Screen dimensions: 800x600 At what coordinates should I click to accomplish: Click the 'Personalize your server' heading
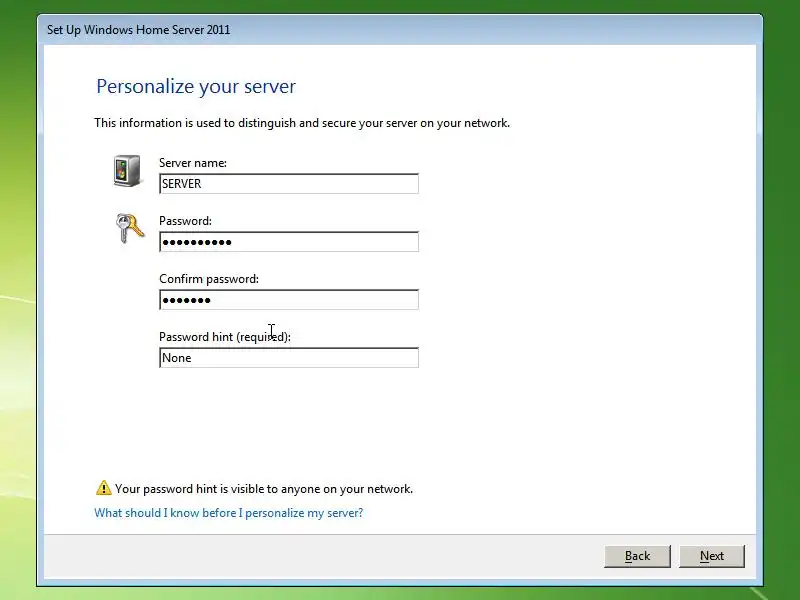196,86
